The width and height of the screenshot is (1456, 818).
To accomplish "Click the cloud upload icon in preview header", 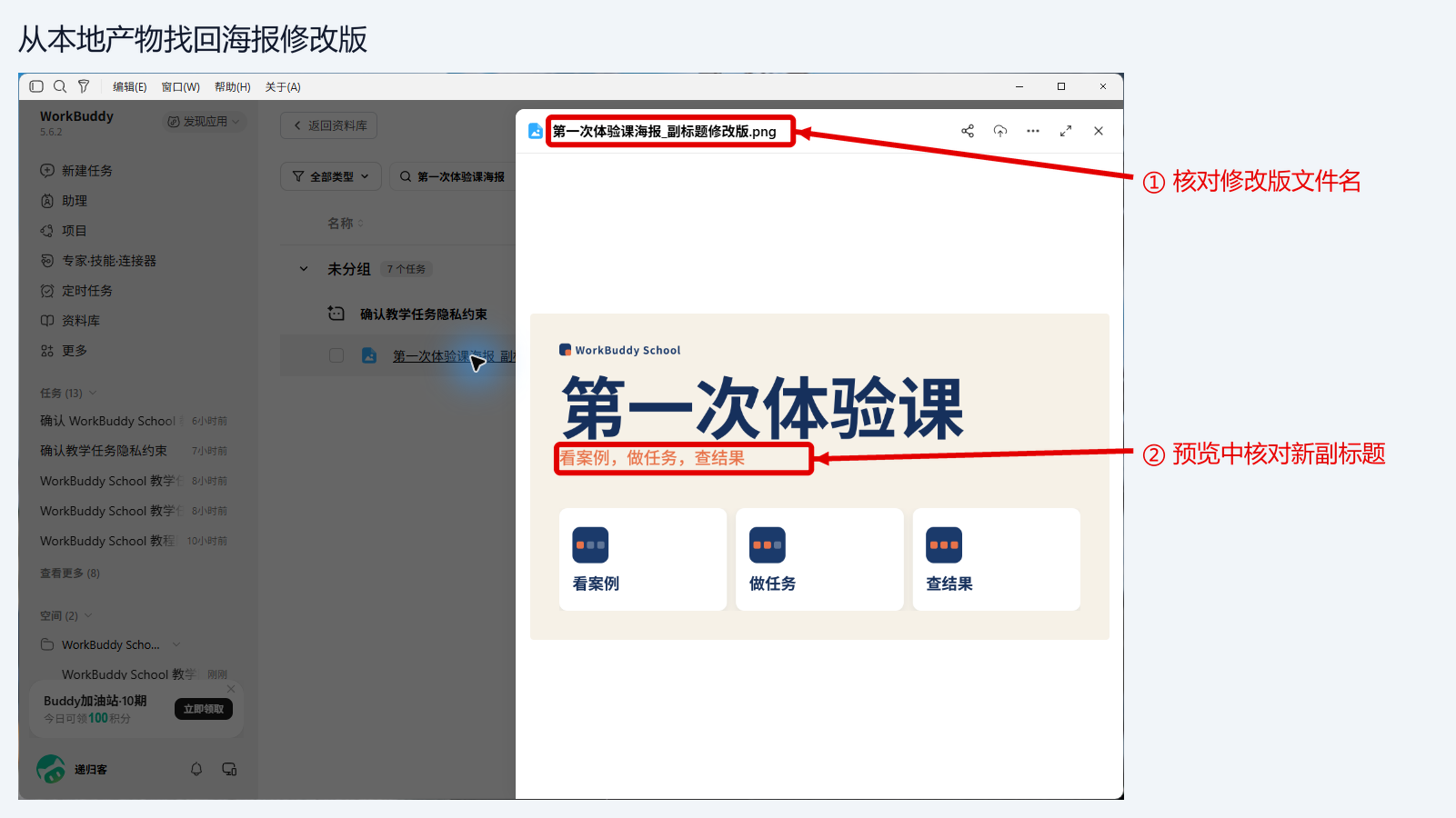I will point(1000,131).
